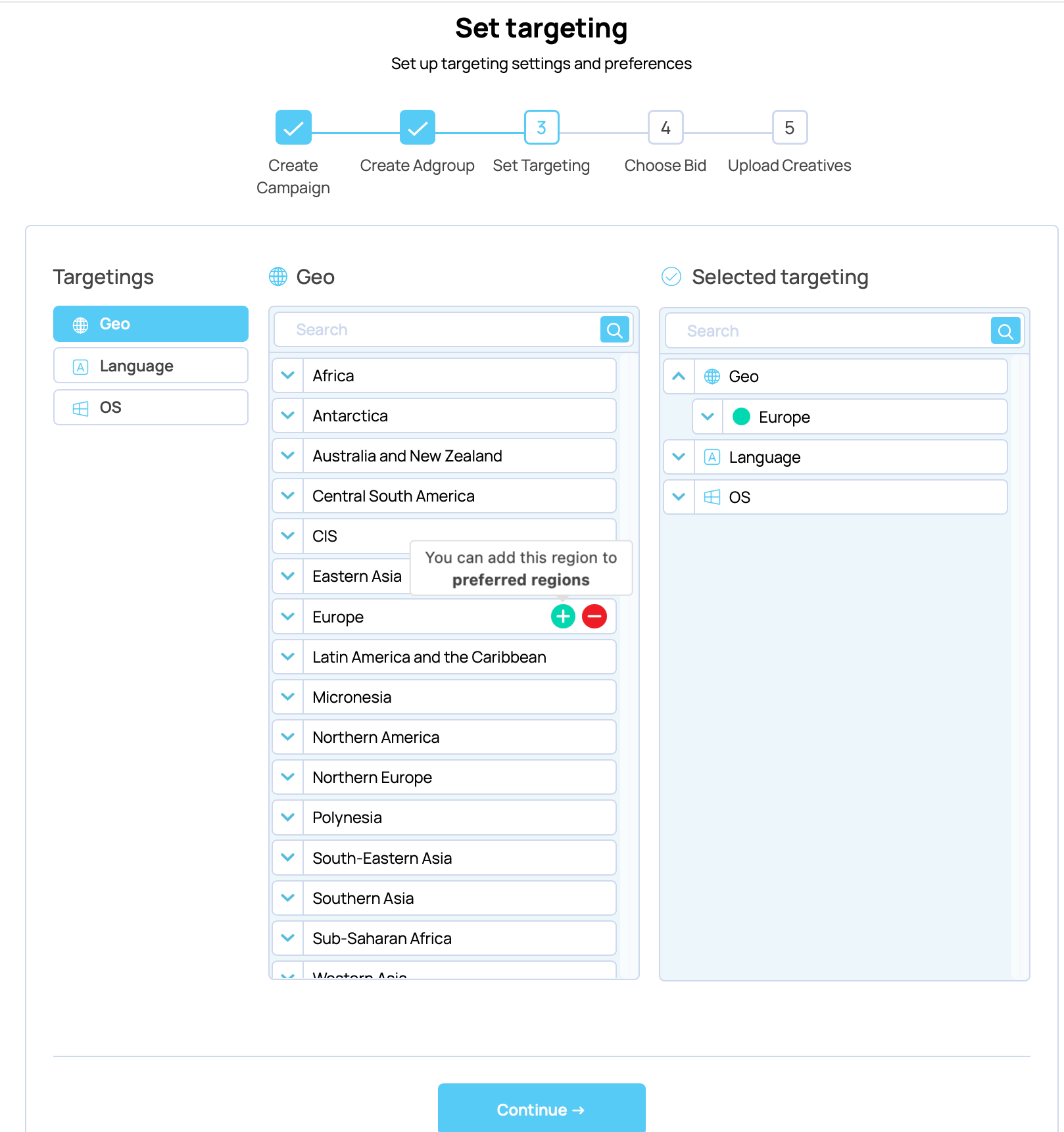This screenshot has width=1064, height=1132.
Task: Expand the Africa region
Action: click(288, 376)
